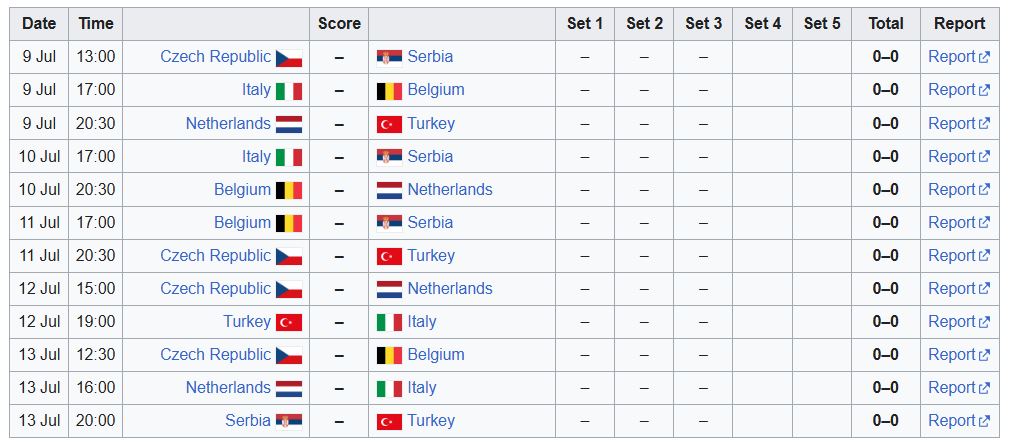Click the Score column header
This screenshot has width=1011, height=445.
coord(339,24)
